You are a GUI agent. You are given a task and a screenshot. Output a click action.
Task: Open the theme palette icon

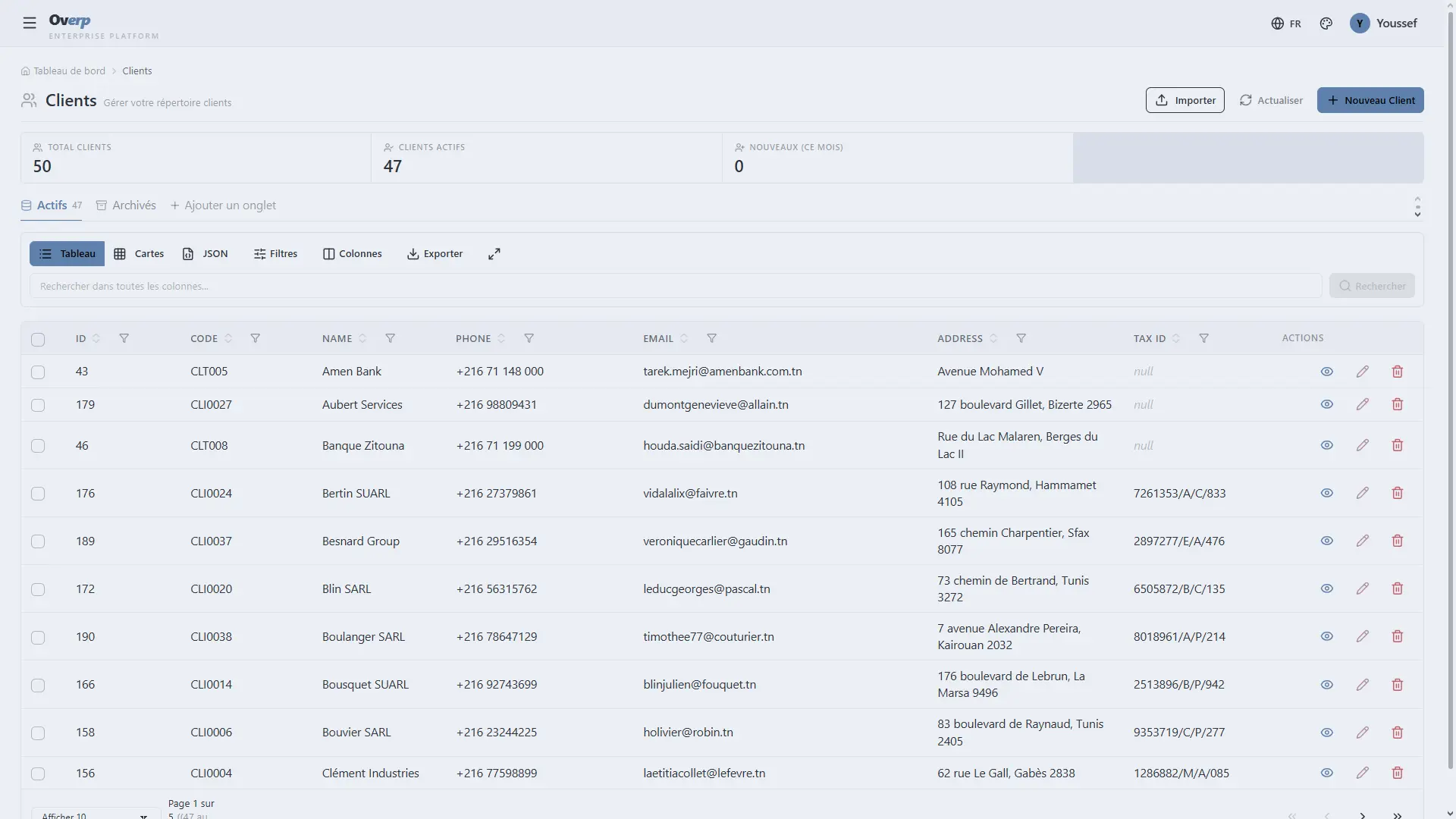1326,24
